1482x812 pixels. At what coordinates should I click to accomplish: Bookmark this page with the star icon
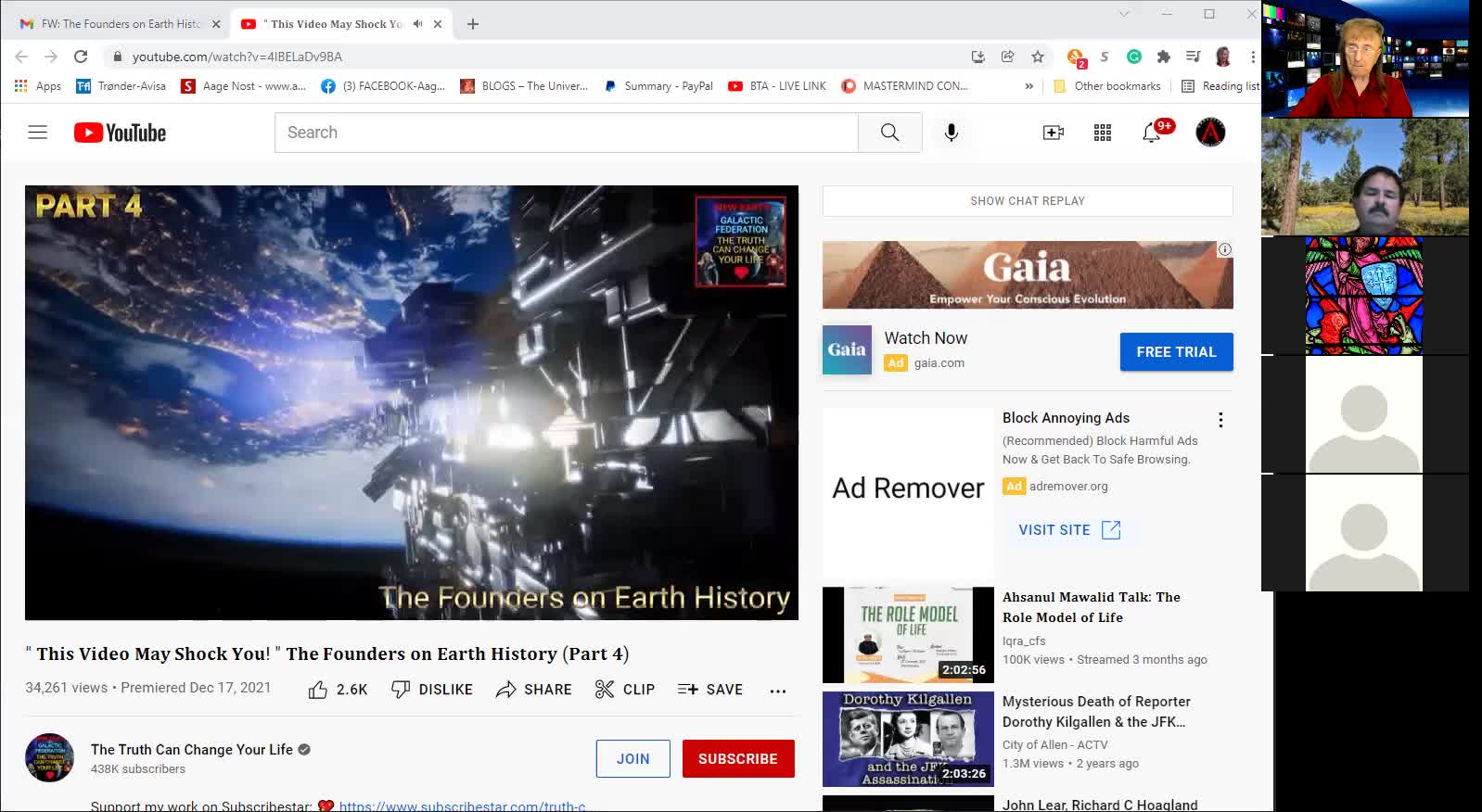coord(1038,57)
